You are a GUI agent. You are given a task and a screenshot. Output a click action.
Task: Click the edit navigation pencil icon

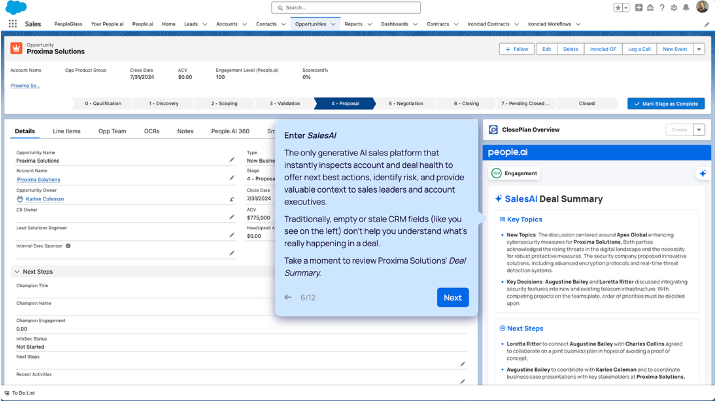[706, 24]
